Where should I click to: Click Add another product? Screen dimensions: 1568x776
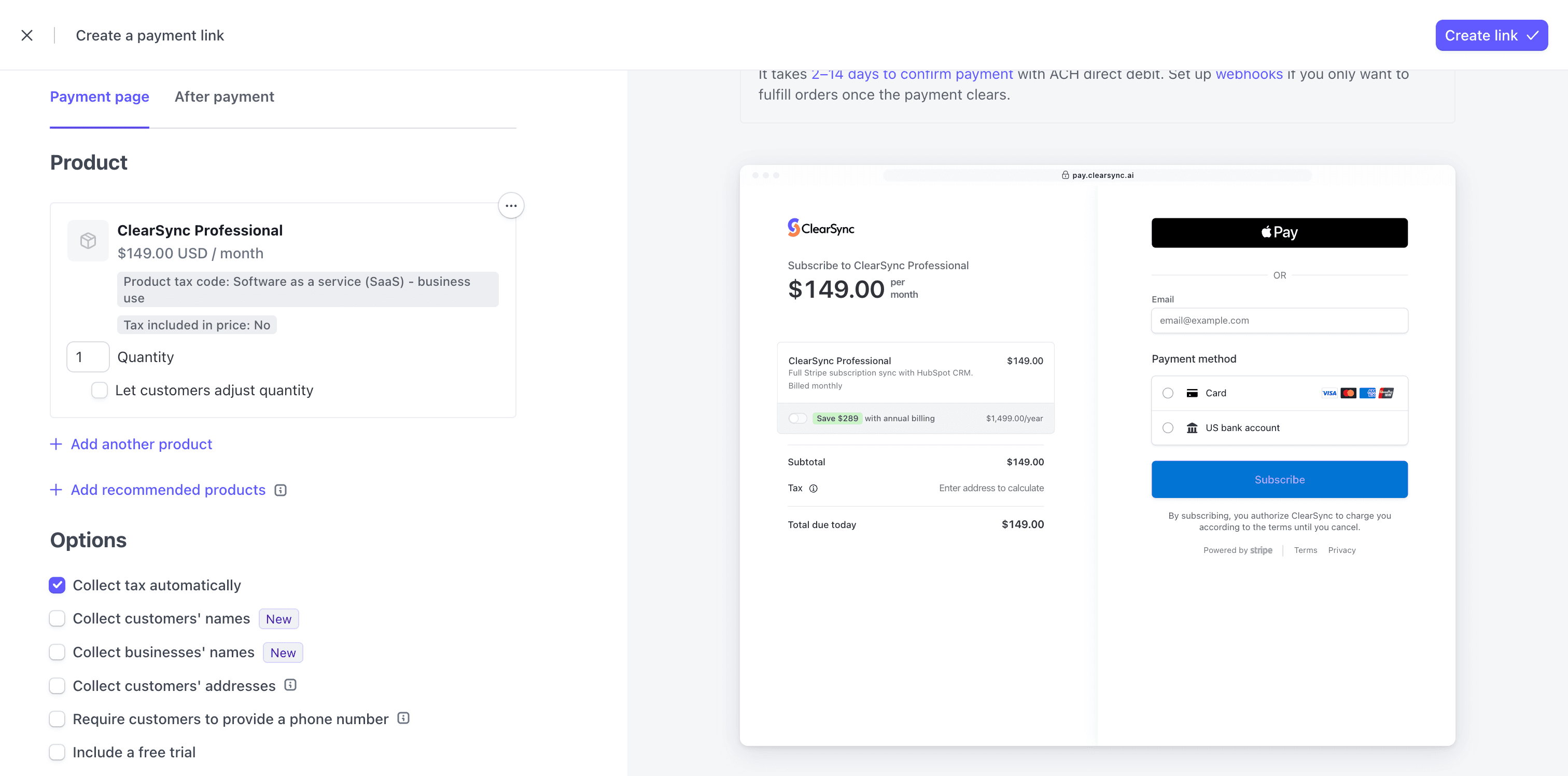point(141,444)
